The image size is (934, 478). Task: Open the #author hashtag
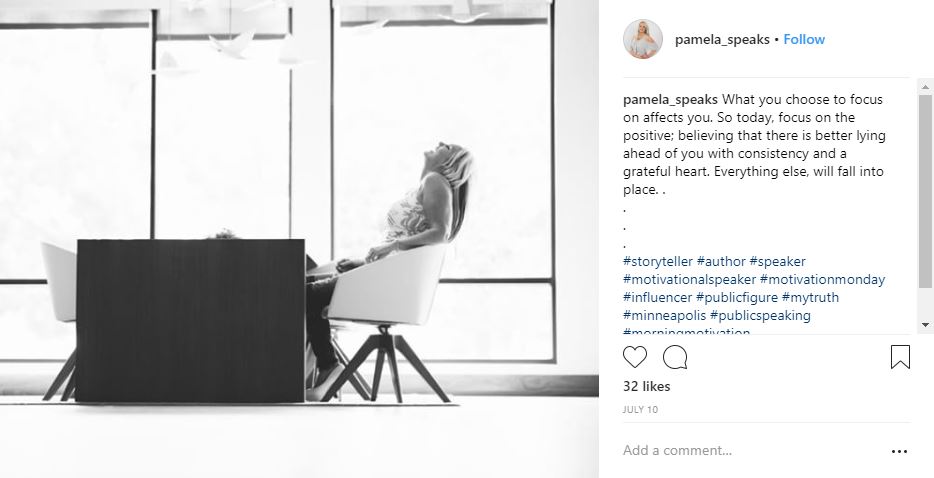coord(721,261)
